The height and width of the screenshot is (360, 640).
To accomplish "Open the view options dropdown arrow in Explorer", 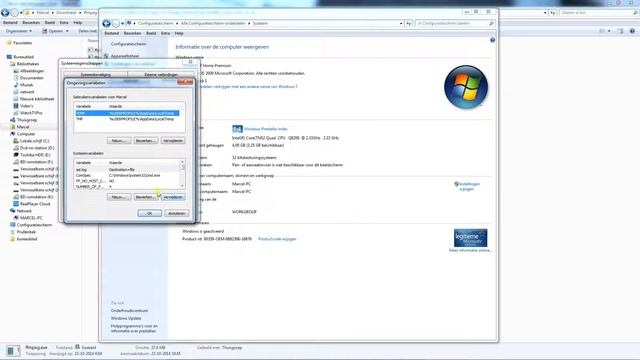I will (609, 31).
